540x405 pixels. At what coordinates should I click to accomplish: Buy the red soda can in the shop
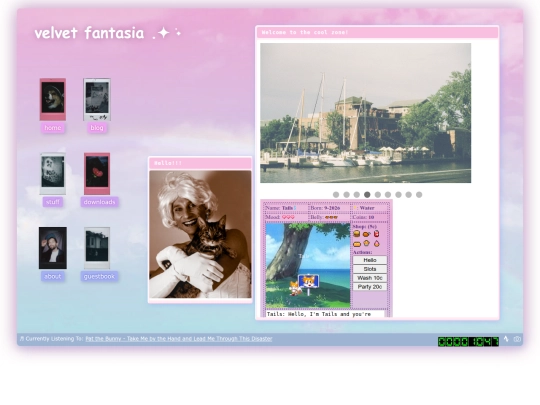coord(376,234)
